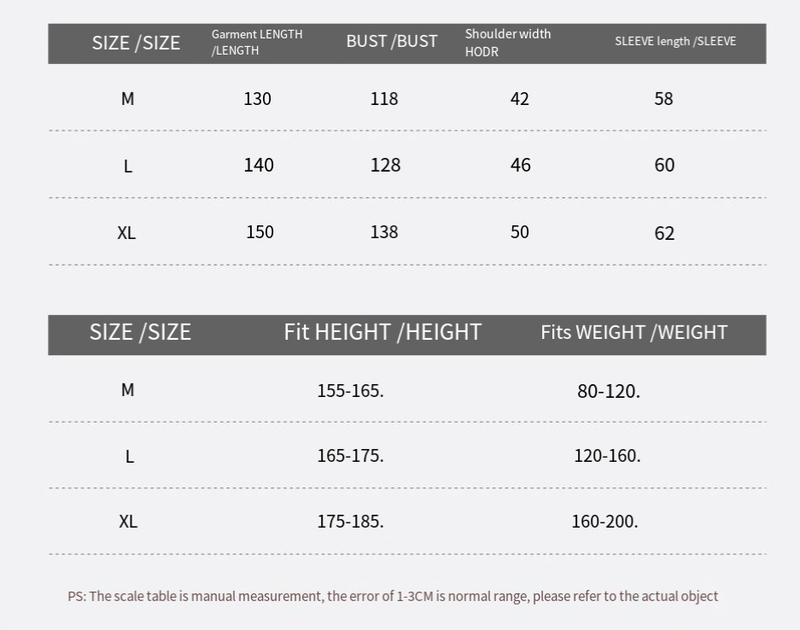Select the weight range 160-200
The height and width of the screenshot is (630, 800).
coord(605,522)
